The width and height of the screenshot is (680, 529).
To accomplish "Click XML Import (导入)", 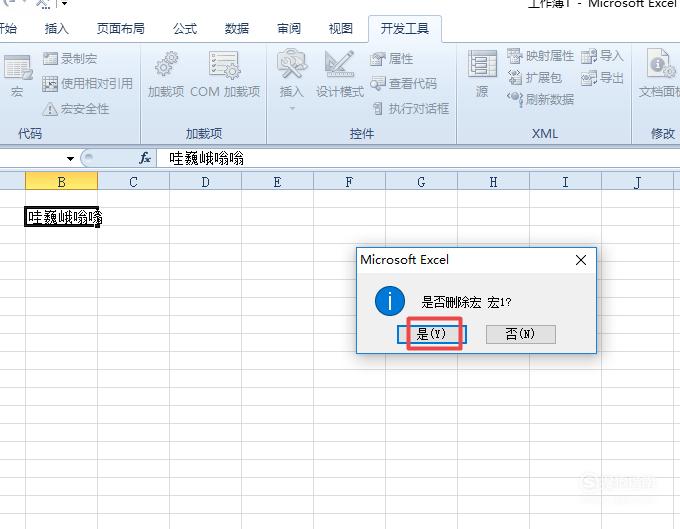I will tap(602, 56).
